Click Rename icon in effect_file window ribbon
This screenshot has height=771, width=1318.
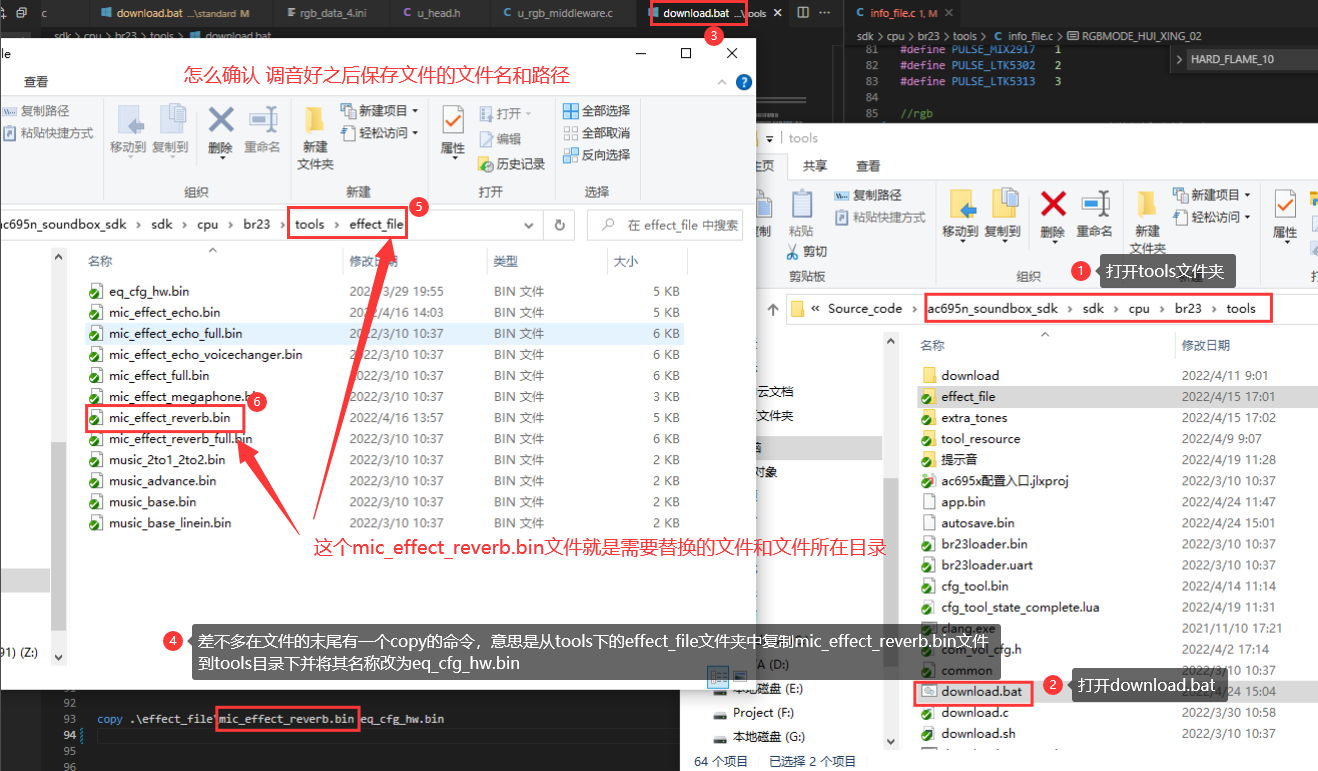[262, 130]
